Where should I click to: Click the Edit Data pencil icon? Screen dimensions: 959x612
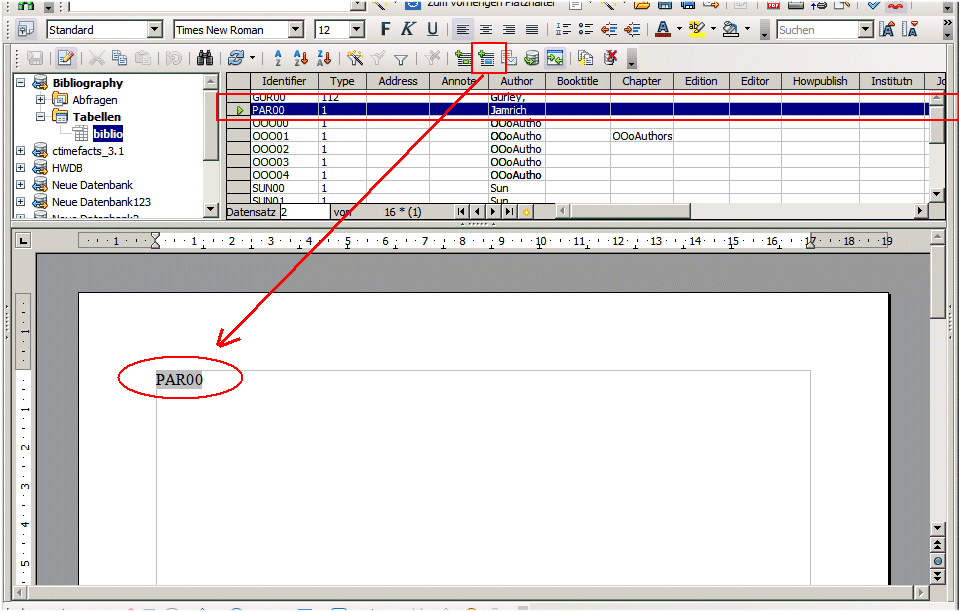[x=65, y=59]
